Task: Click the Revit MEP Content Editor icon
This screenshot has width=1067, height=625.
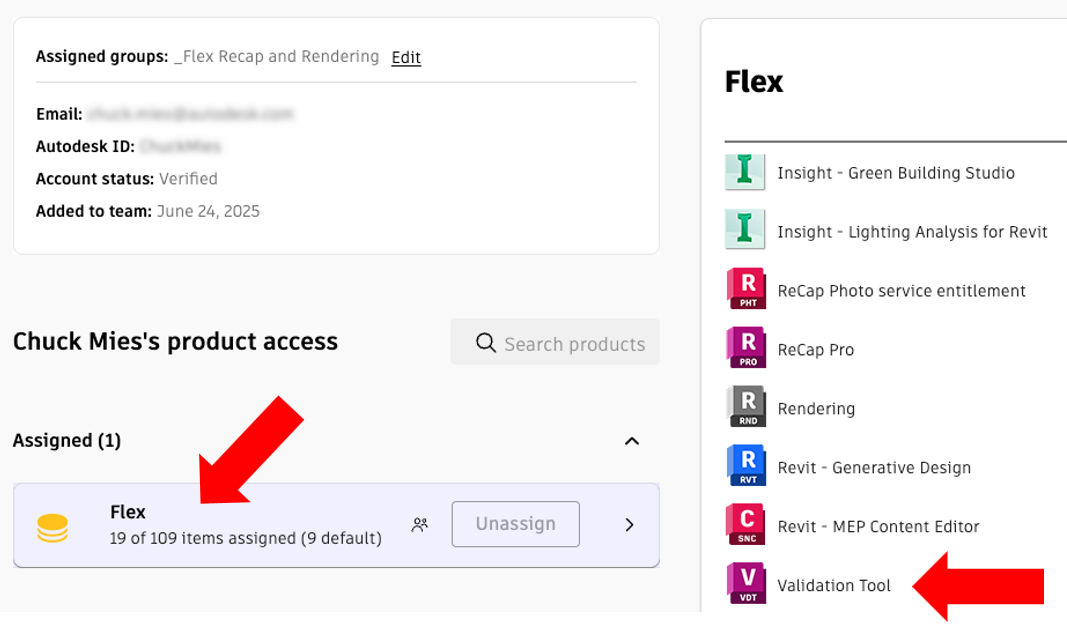Action: click(x=746, y=525)
